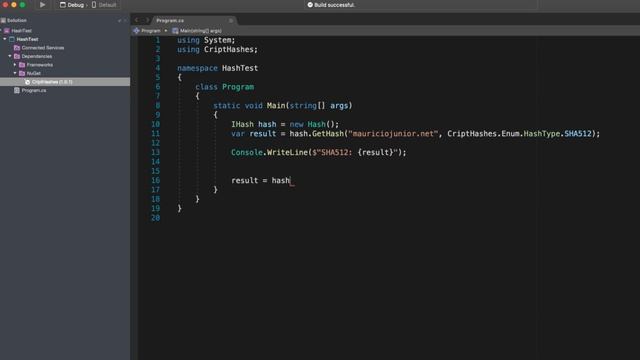640x360 pixels.
Task: Collapse the NuGet folder
Action: coord(15,73)
